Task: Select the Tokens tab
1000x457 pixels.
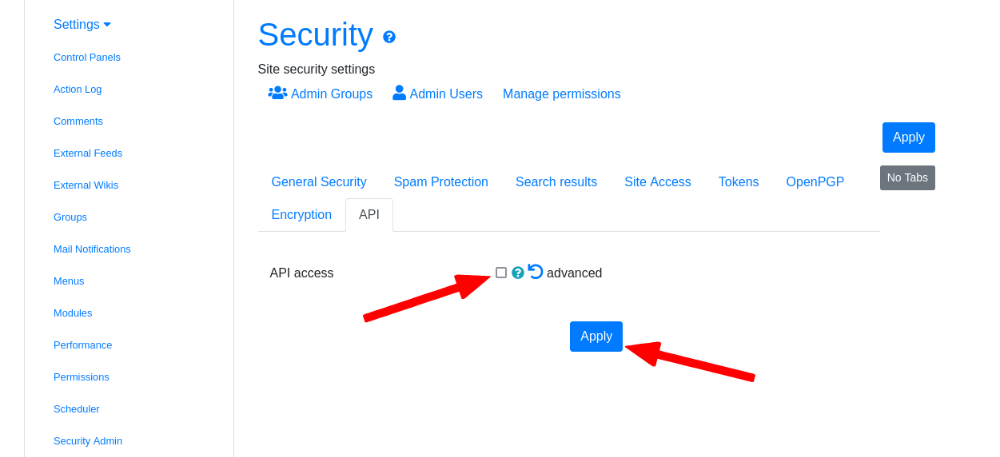Action: [x=739, y=182]
